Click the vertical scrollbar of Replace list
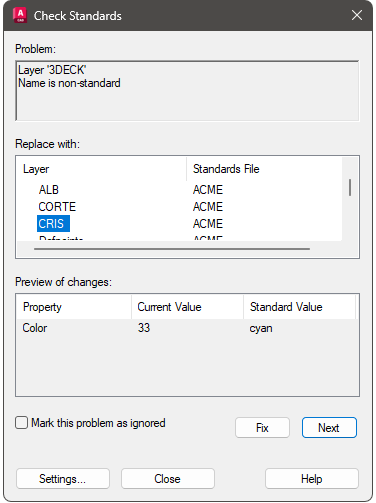 click(x=350, y=187)
